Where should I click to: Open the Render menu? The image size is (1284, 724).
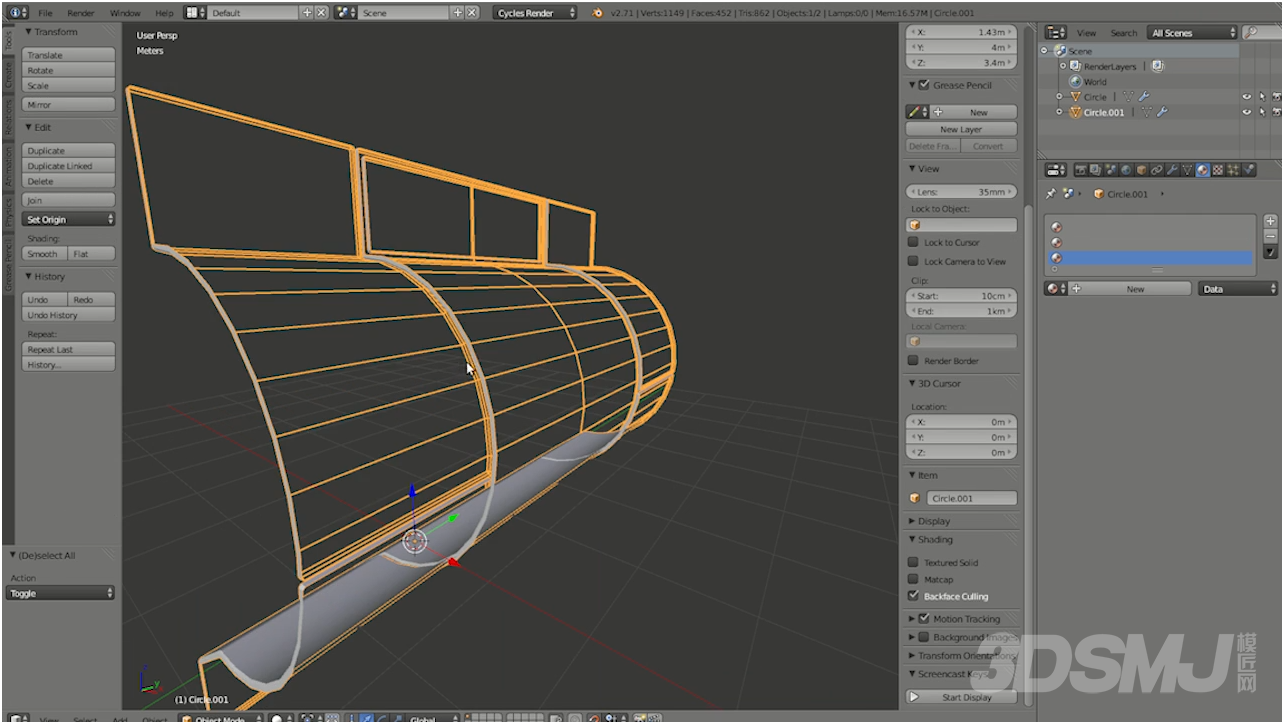coord(81,13)
